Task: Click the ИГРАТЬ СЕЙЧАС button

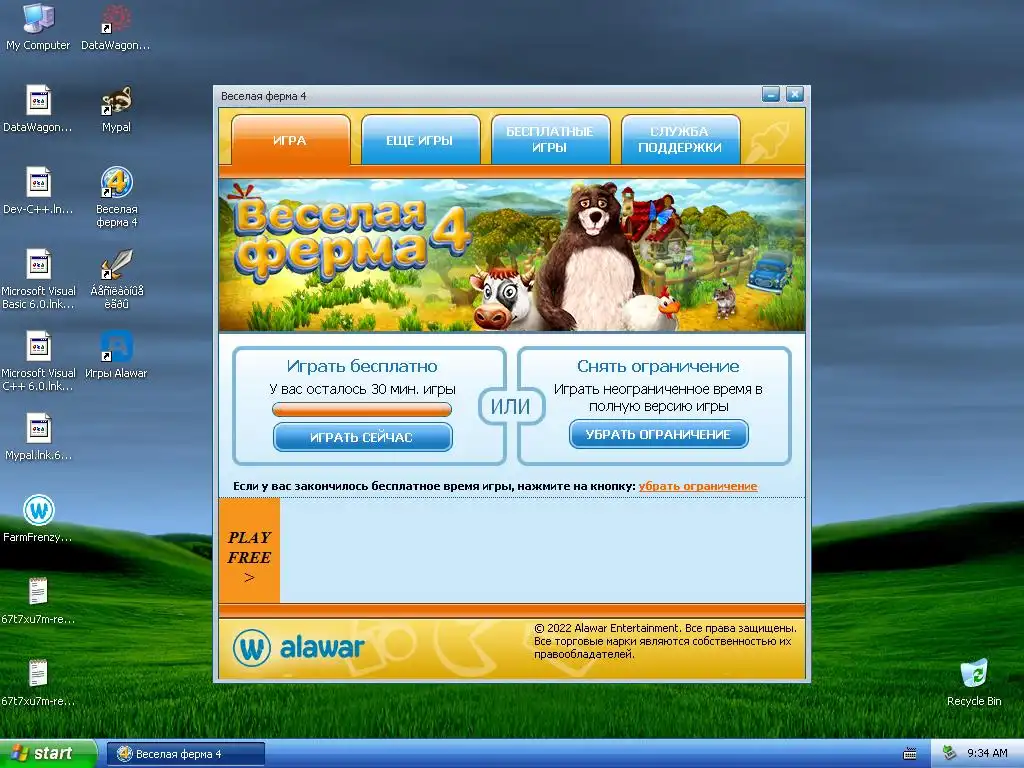Action: [362, 437]
